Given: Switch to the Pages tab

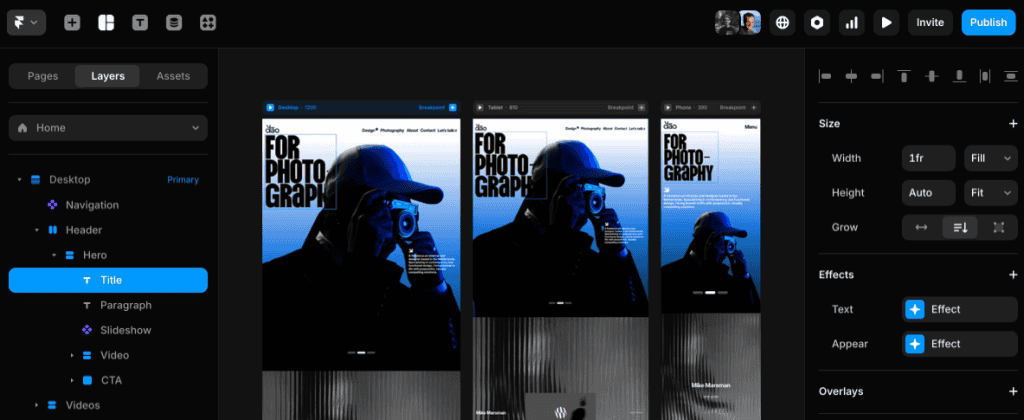Looking at the screenshot, I should [x=42, y=76].
